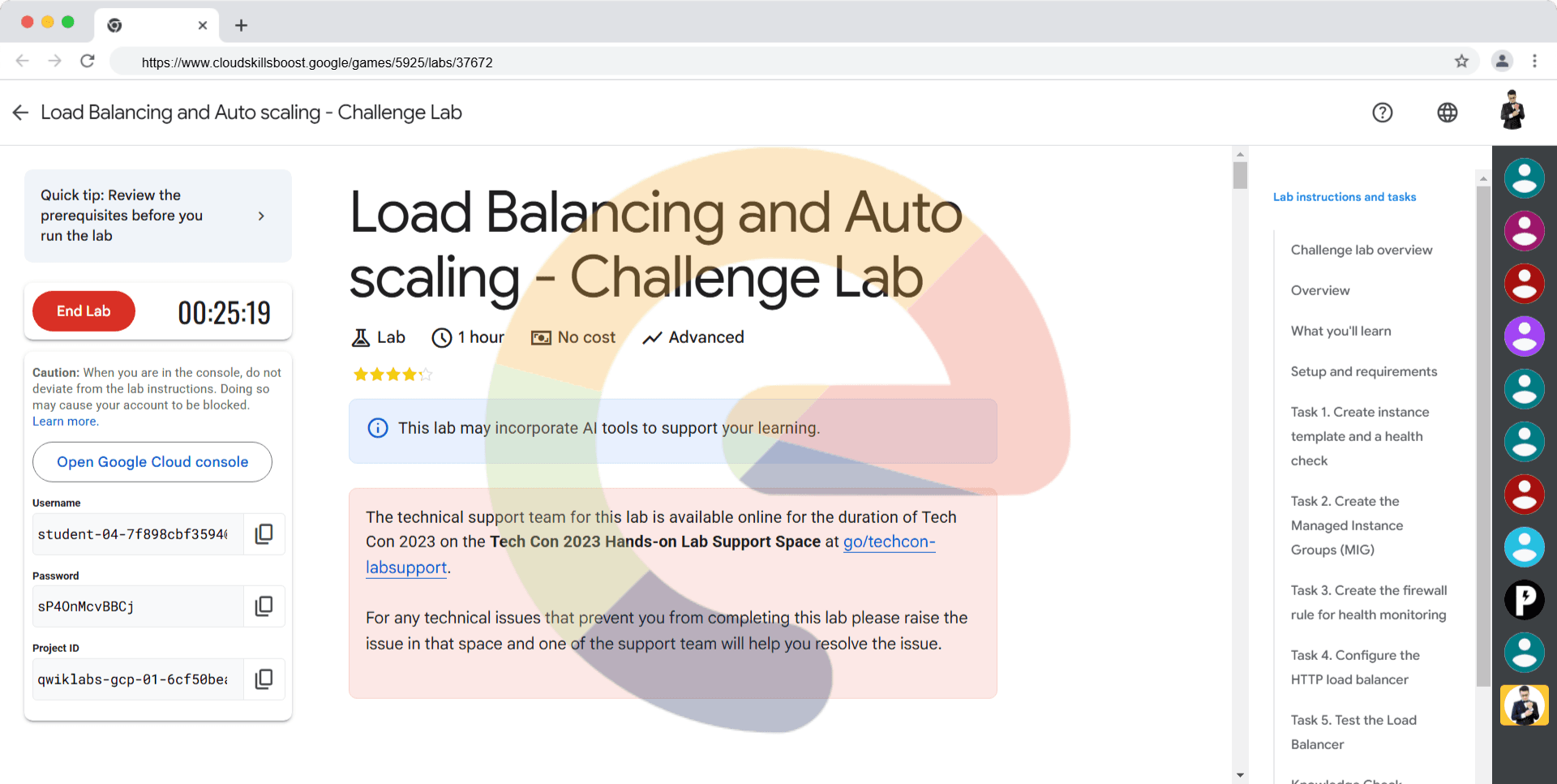1557x784 pixels.
Task: Click Open Google Cloud console
Action: [x=152, y=462]
